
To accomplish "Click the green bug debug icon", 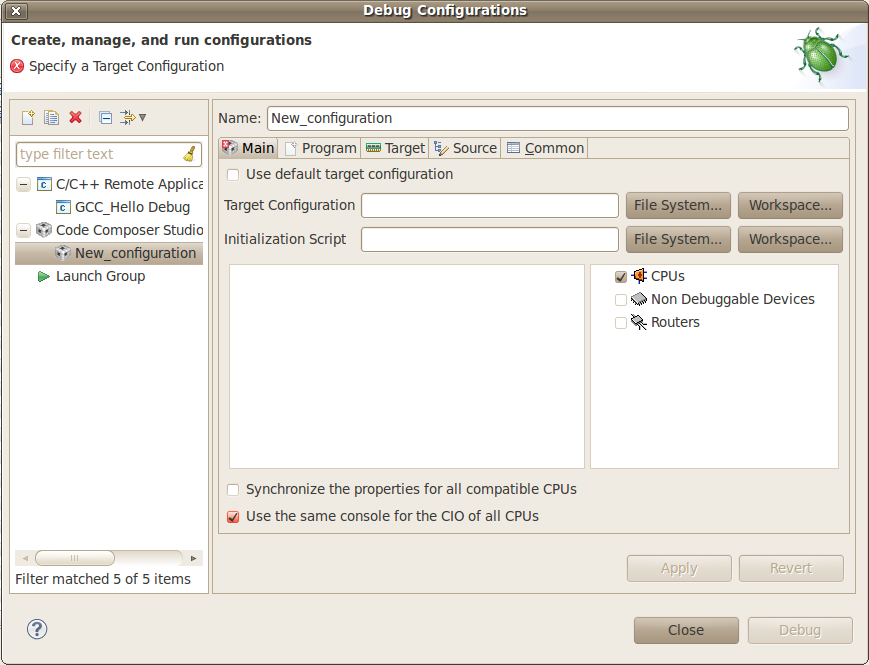I will click(823, 57).
